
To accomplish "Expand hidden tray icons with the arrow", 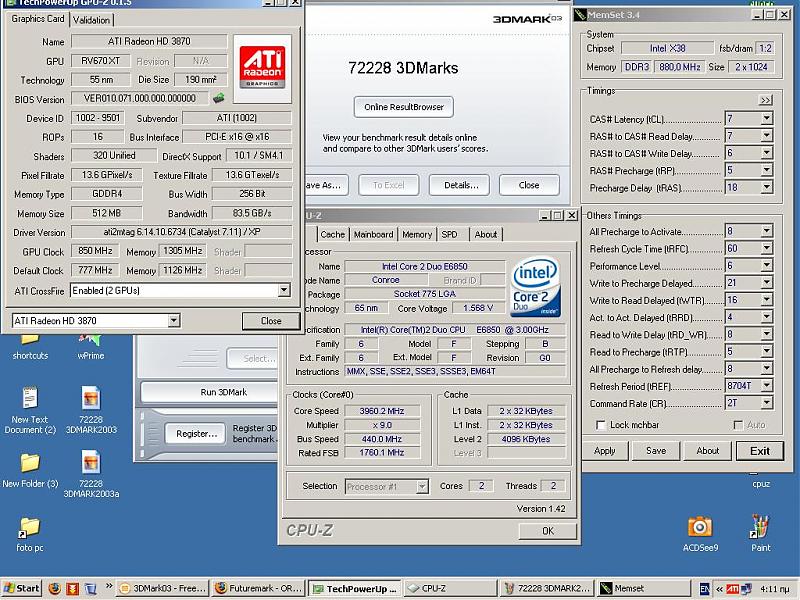I will [719, 589].
